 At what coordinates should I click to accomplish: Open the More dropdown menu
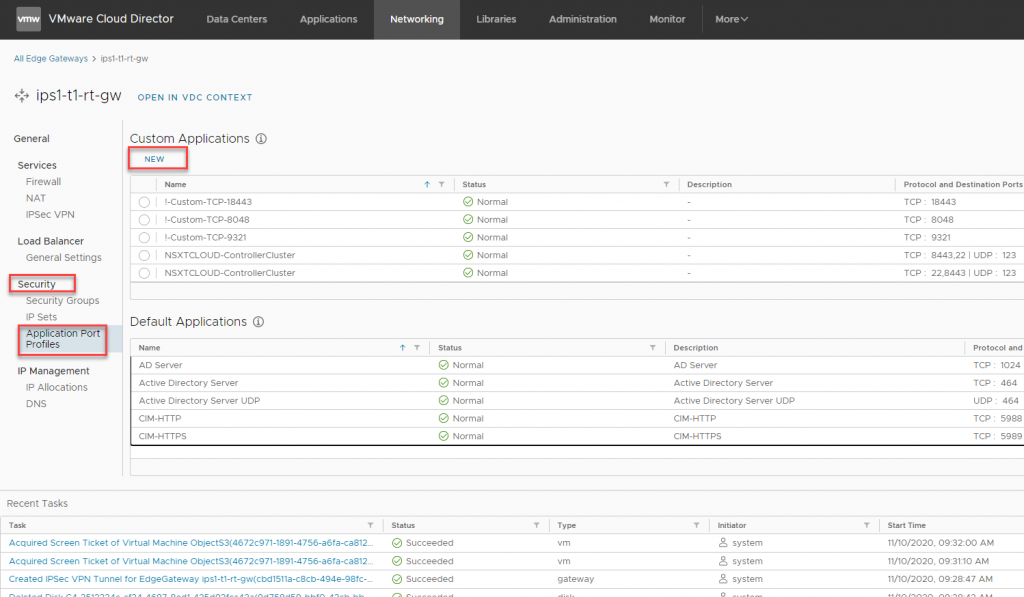tap(731, 19)
